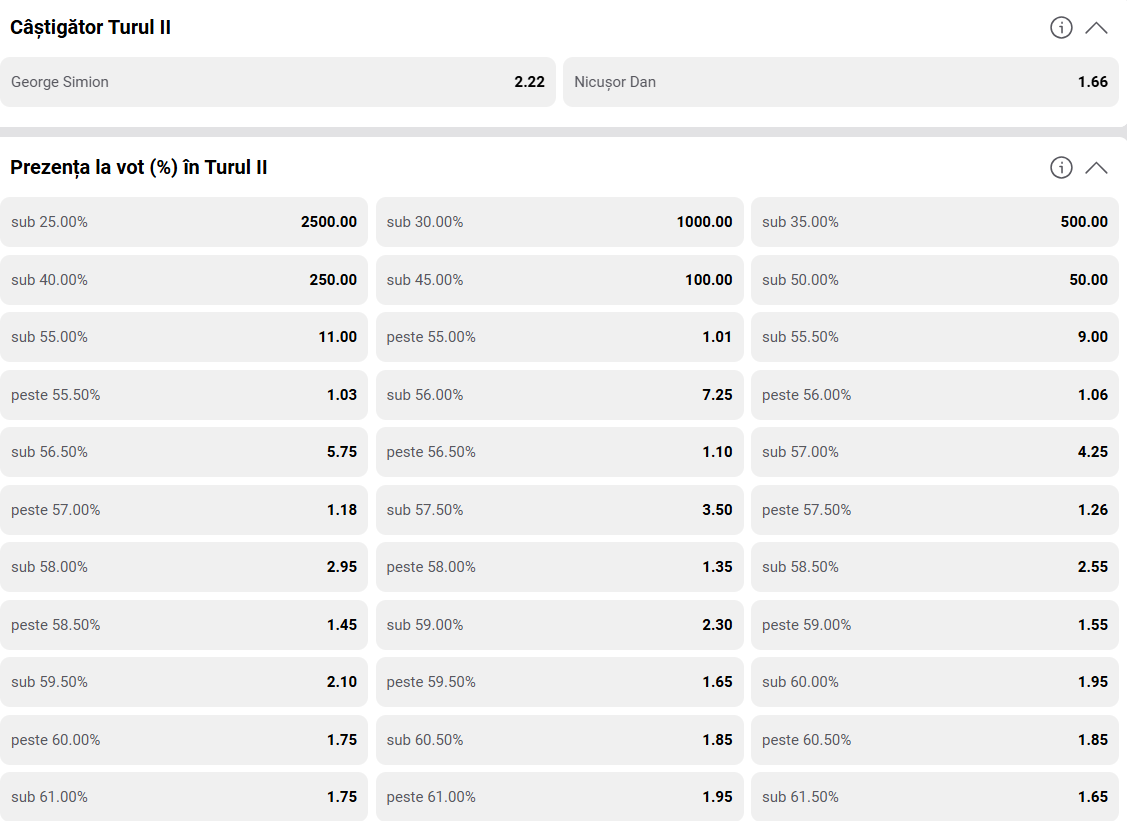Pick peste 56.00% at 1.06
This screenshot has width=1127, height=821.
coord(935,395)
